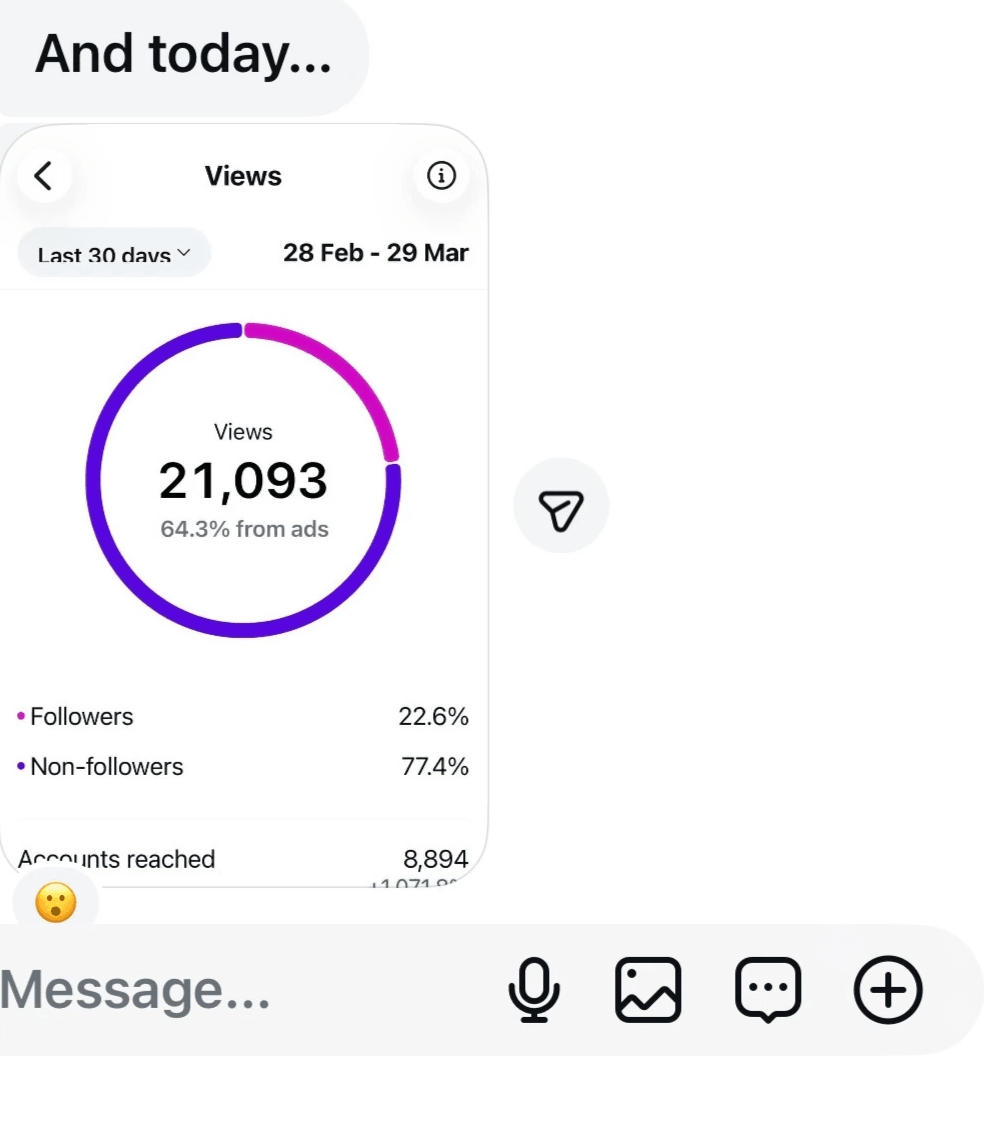Expand the Last 30 days dropdown
984x1139 pixels.
click(x=114, y=254)
